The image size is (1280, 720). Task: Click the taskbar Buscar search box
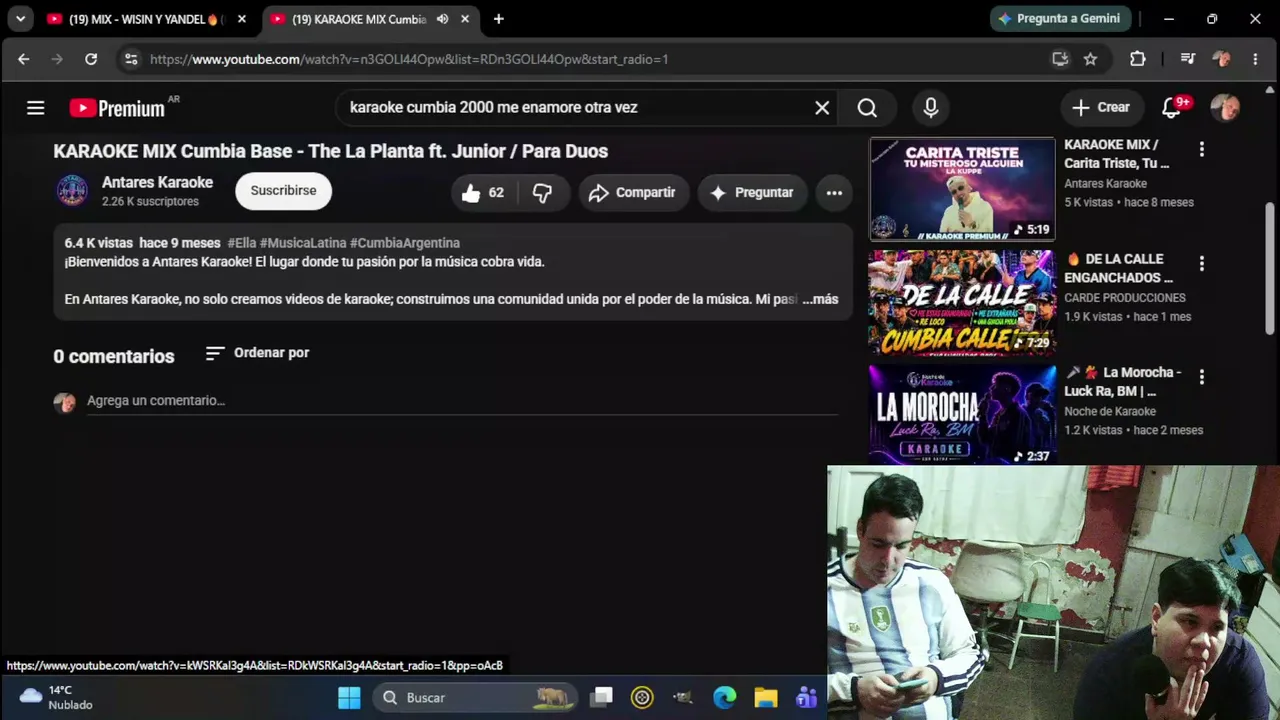coord(476,698)
